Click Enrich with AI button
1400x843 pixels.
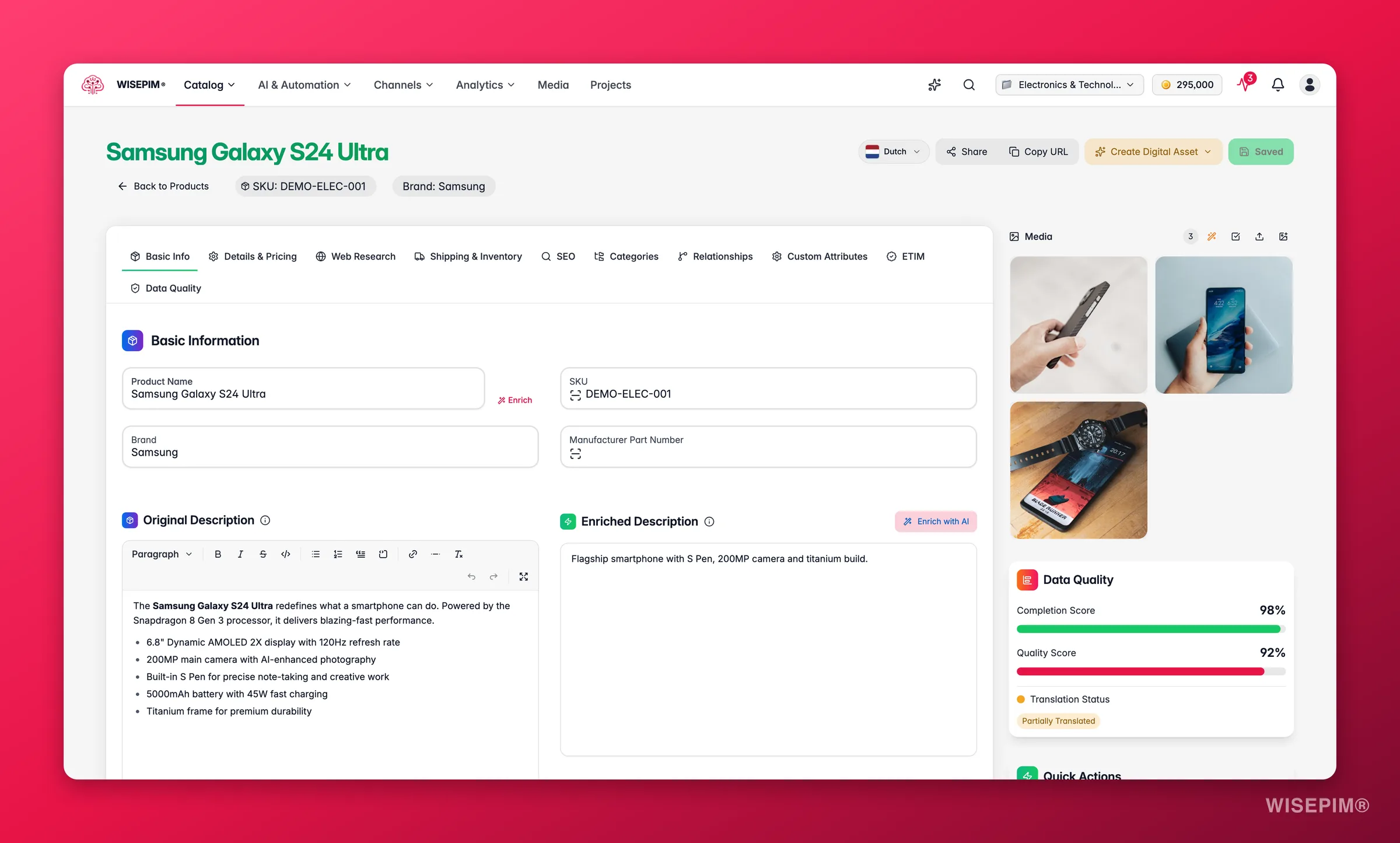pyautogui.click(x=936, y=522)
